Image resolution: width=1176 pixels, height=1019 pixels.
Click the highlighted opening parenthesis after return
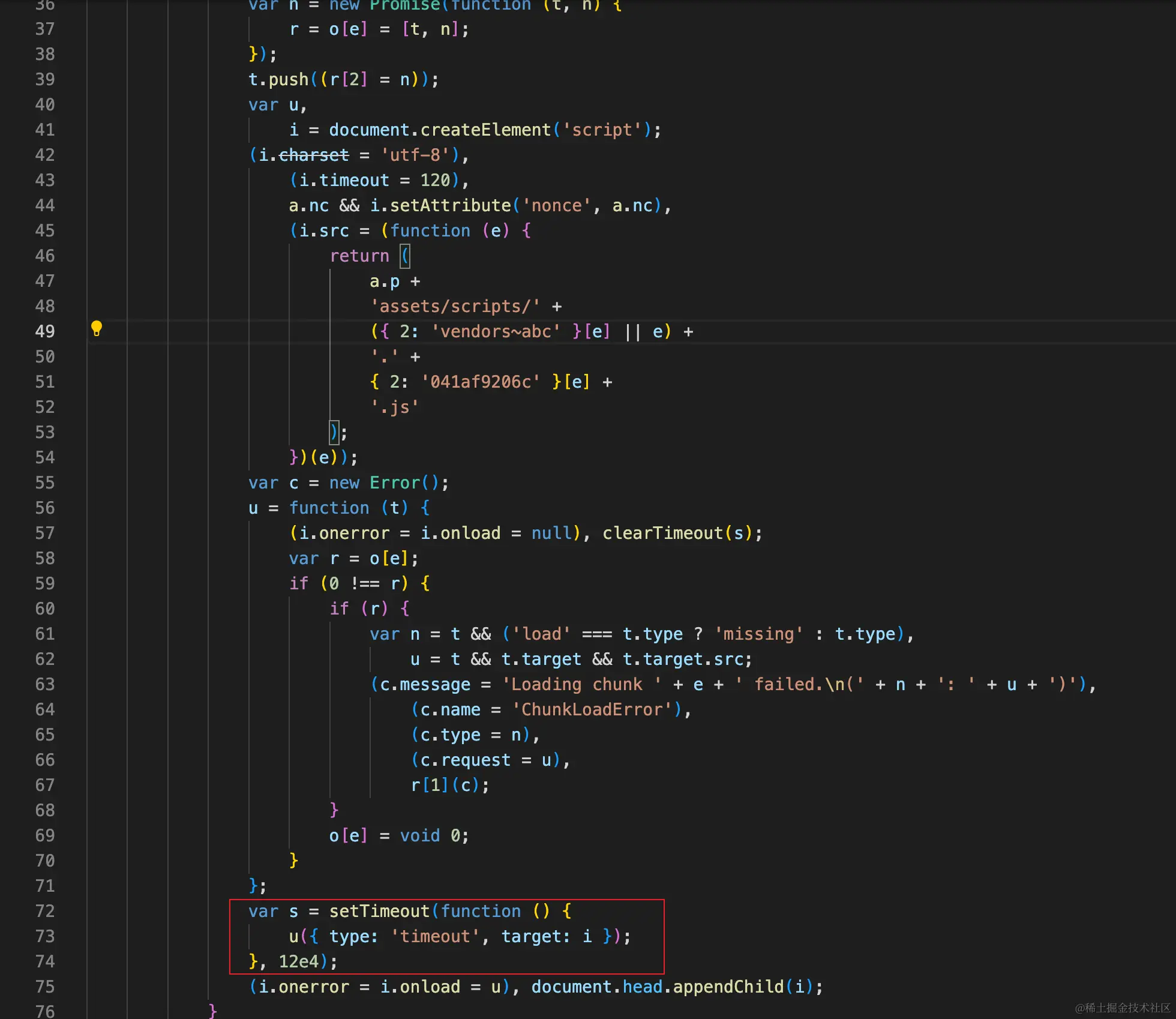point(406,256)
